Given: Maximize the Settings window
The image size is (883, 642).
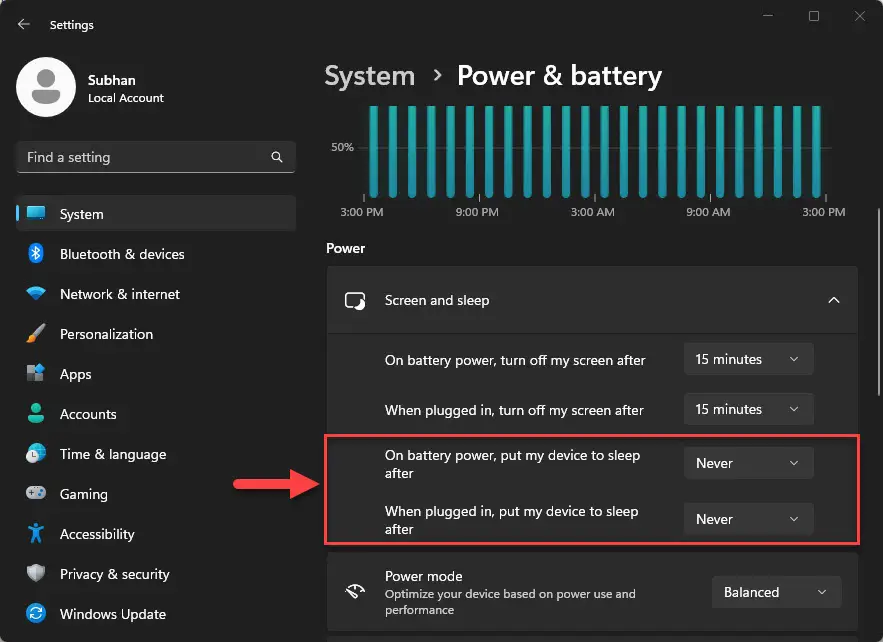Looking at the screenshot, I should click(x=814, y=16).
